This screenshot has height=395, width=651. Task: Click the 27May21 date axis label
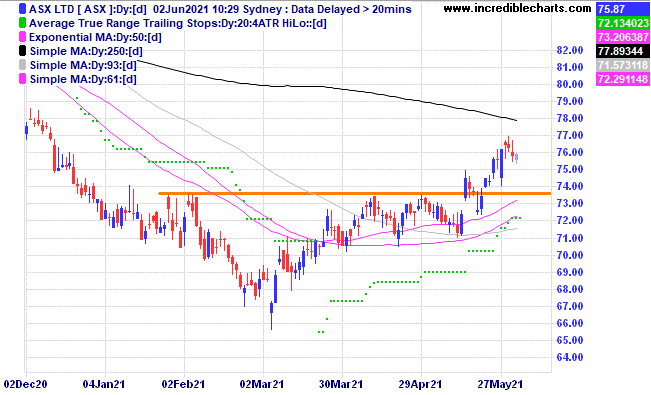[500, 385]
